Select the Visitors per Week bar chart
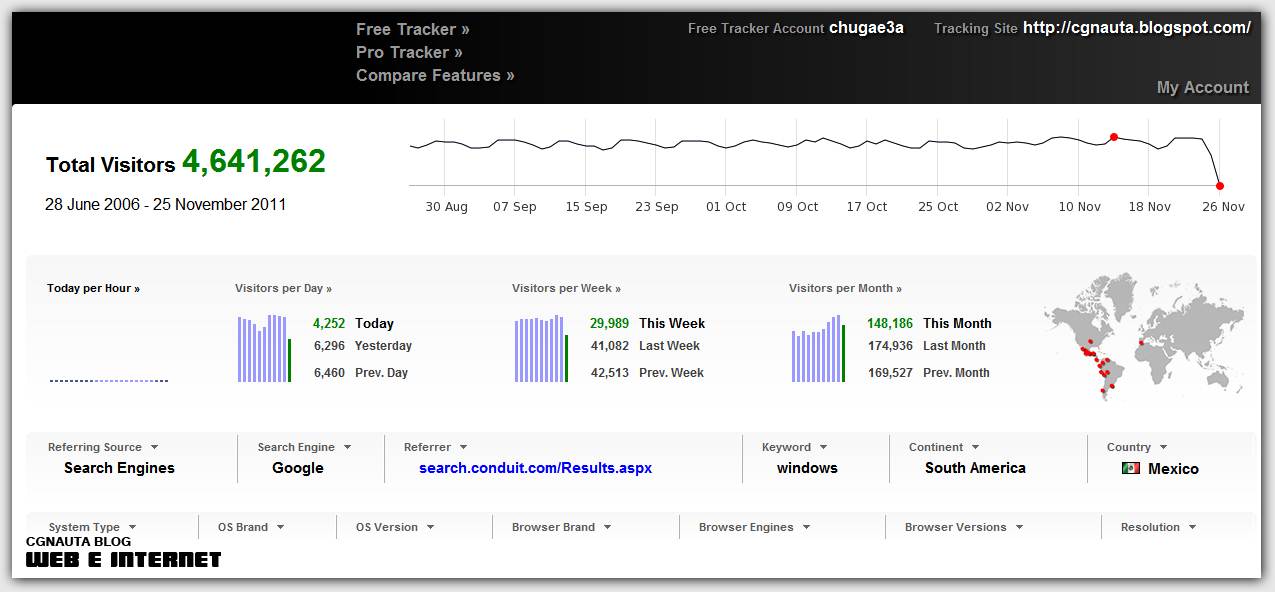The height and width of the screenshot is (592, 1275). click(x=540, y=348)
